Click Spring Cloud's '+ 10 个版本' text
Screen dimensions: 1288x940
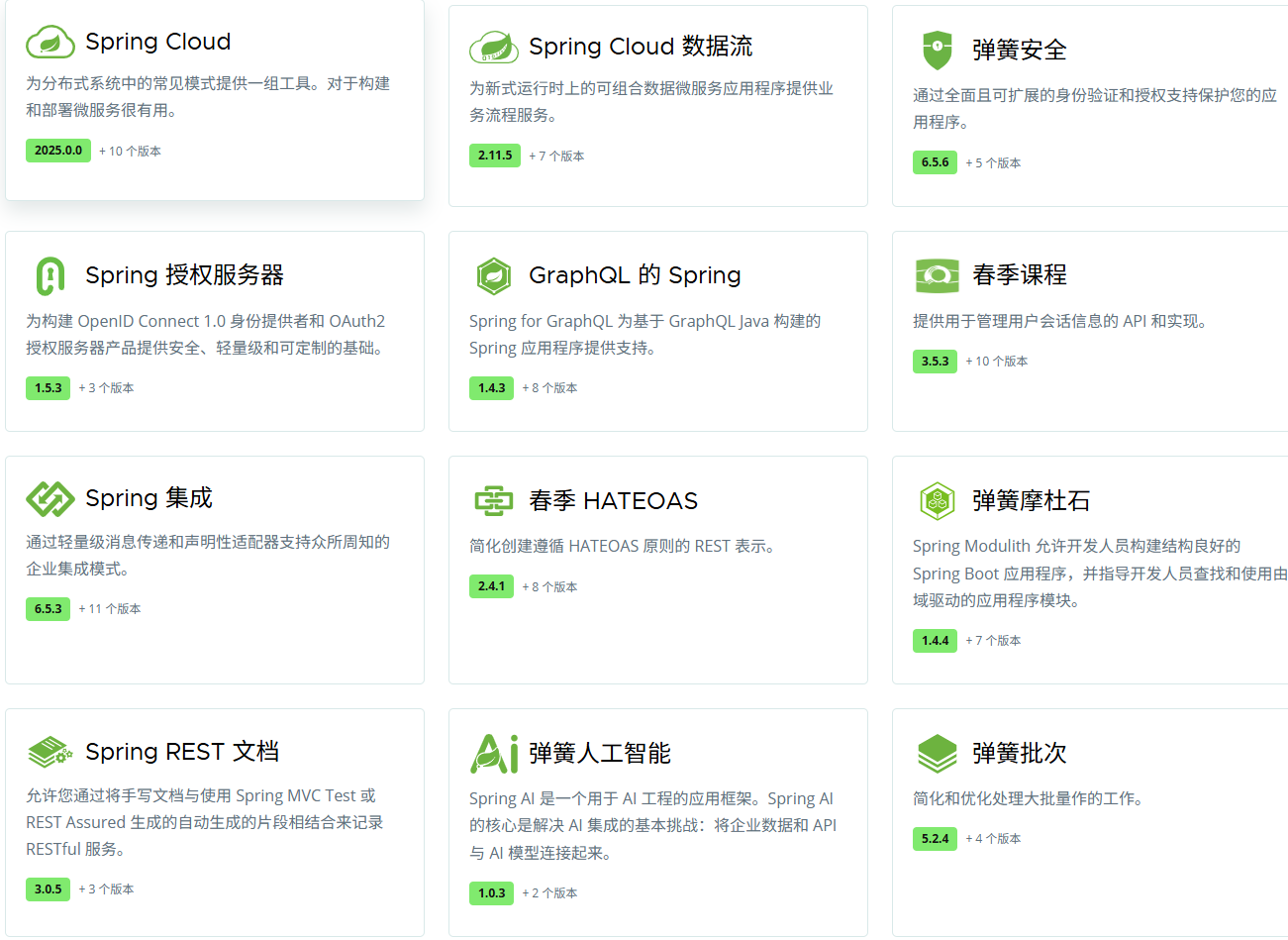(130, 152)
